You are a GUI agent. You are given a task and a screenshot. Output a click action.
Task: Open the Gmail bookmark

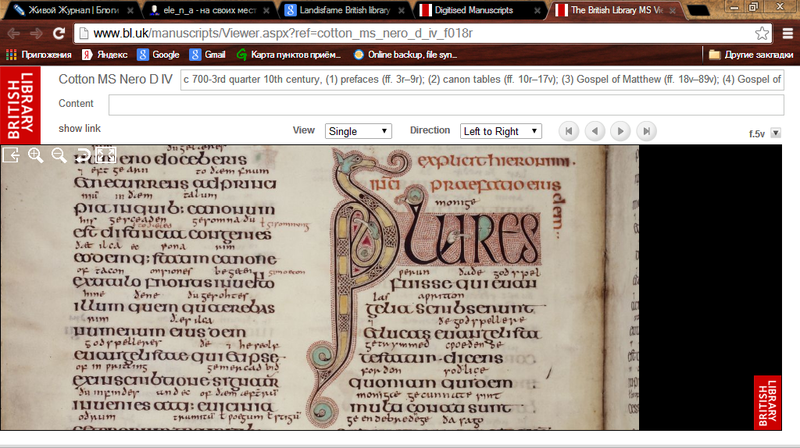(207, 55)
